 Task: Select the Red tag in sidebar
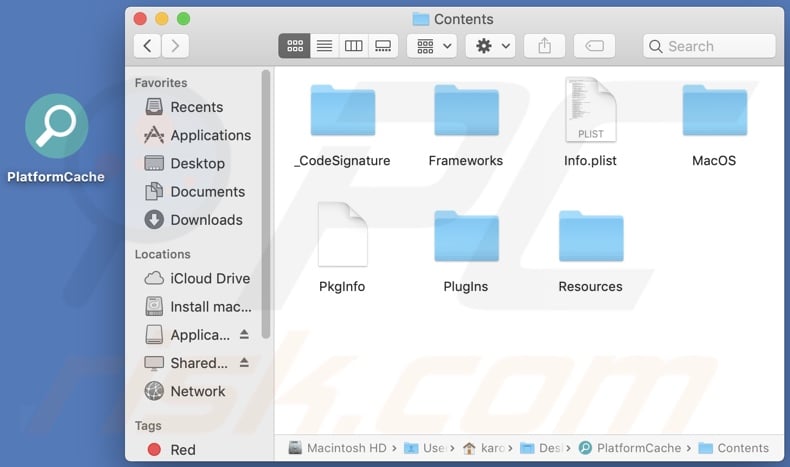tap(171, 449)
